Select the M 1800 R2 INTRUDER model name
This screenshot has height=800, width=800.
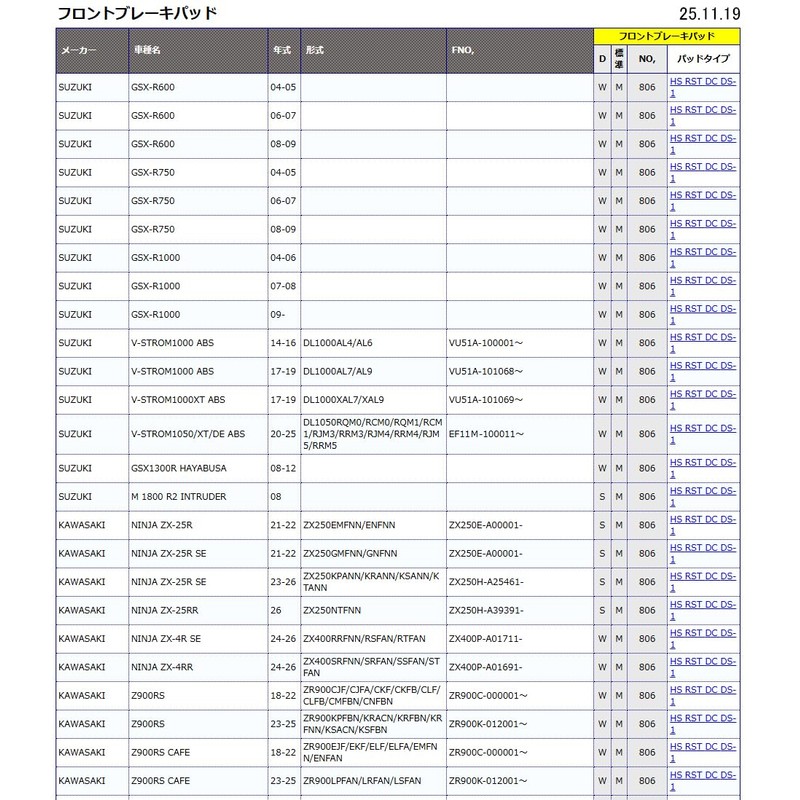(x=179, y=497)
